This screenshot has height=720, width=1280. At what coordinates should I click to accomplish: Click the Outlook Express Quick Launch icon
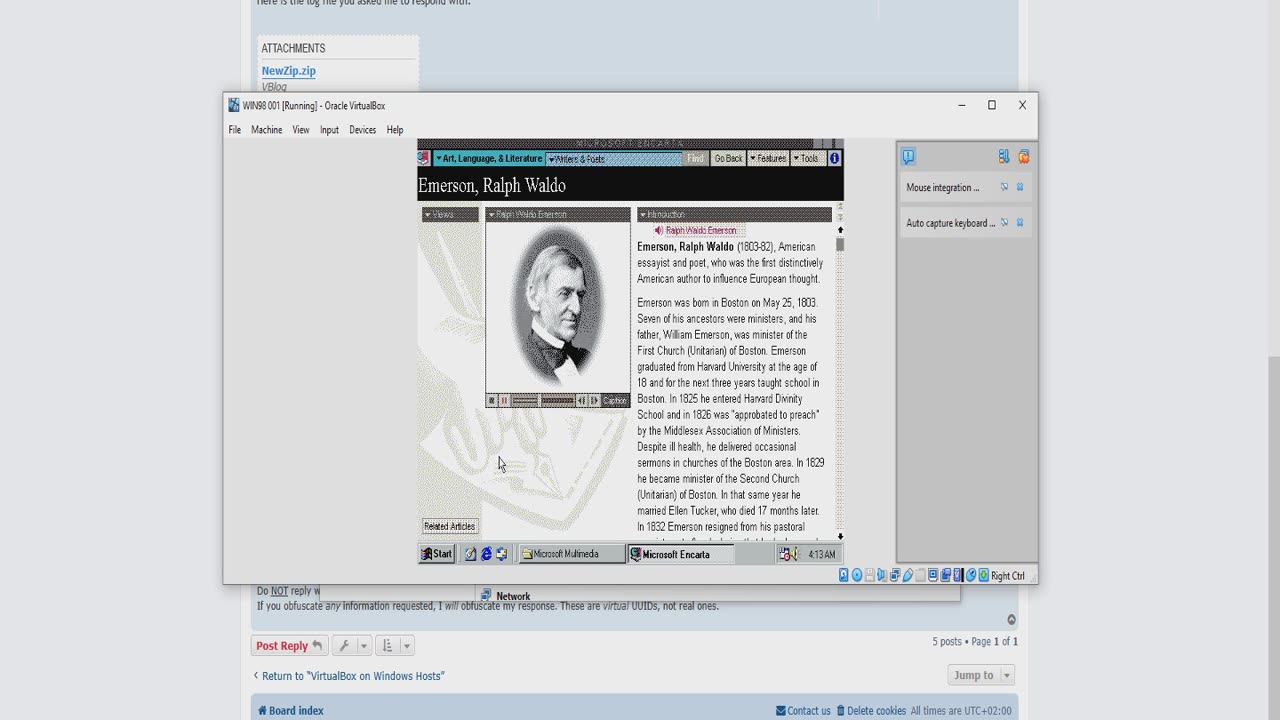(x=501, y=554)
